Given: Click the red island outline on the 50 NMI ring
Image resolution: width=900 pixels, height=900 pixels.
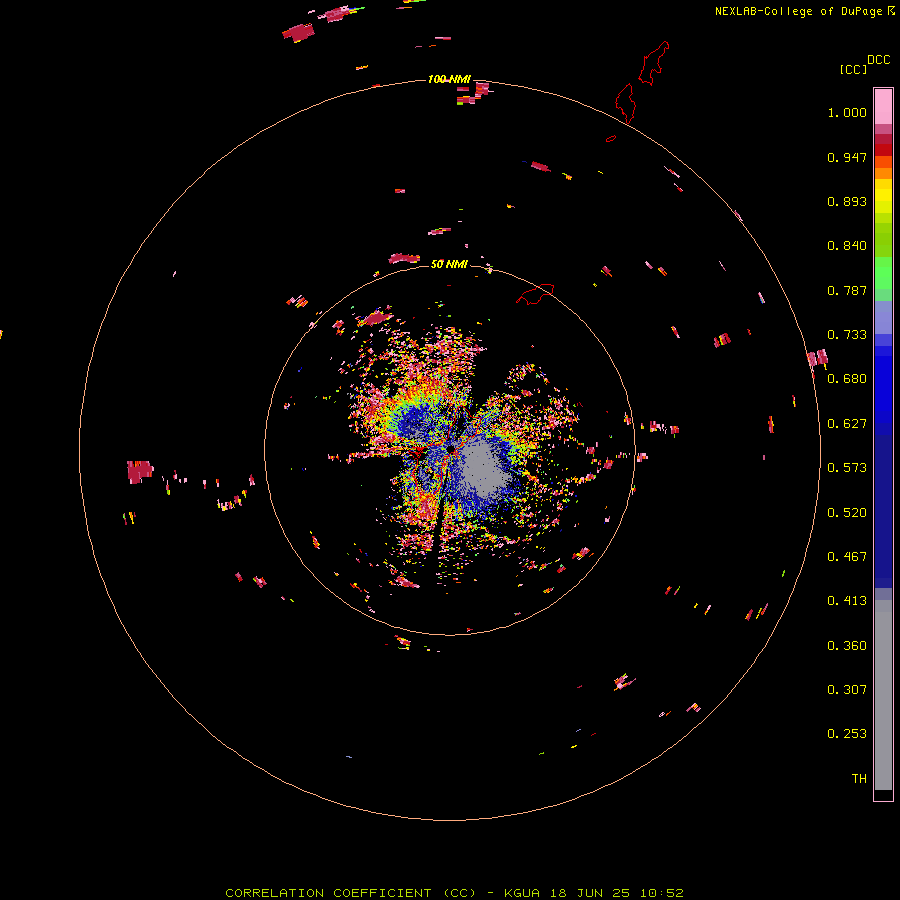Looking at the screenshot, I should coord(536,294).
